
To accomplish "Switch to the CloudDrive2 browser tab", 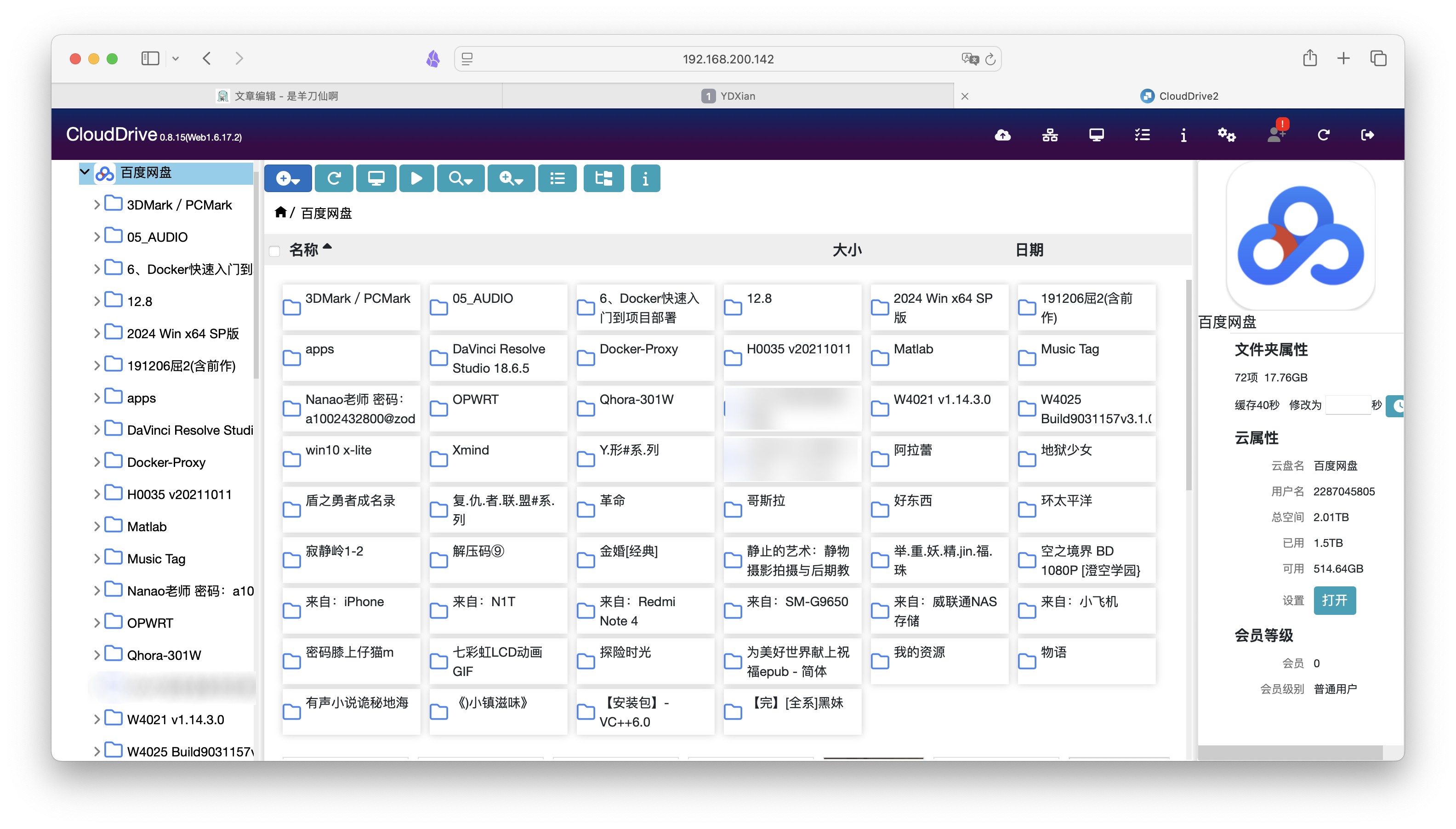I will pos(1179,96).
